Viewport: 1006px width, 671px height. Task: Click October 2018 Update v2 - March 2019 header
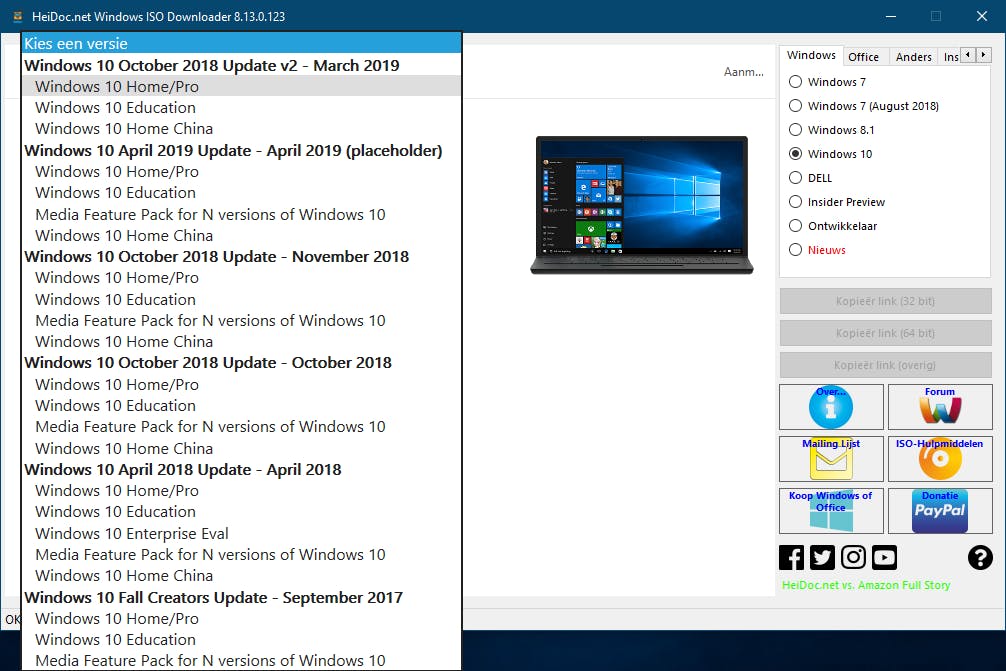pyautogui.click(x=241, y=65)
